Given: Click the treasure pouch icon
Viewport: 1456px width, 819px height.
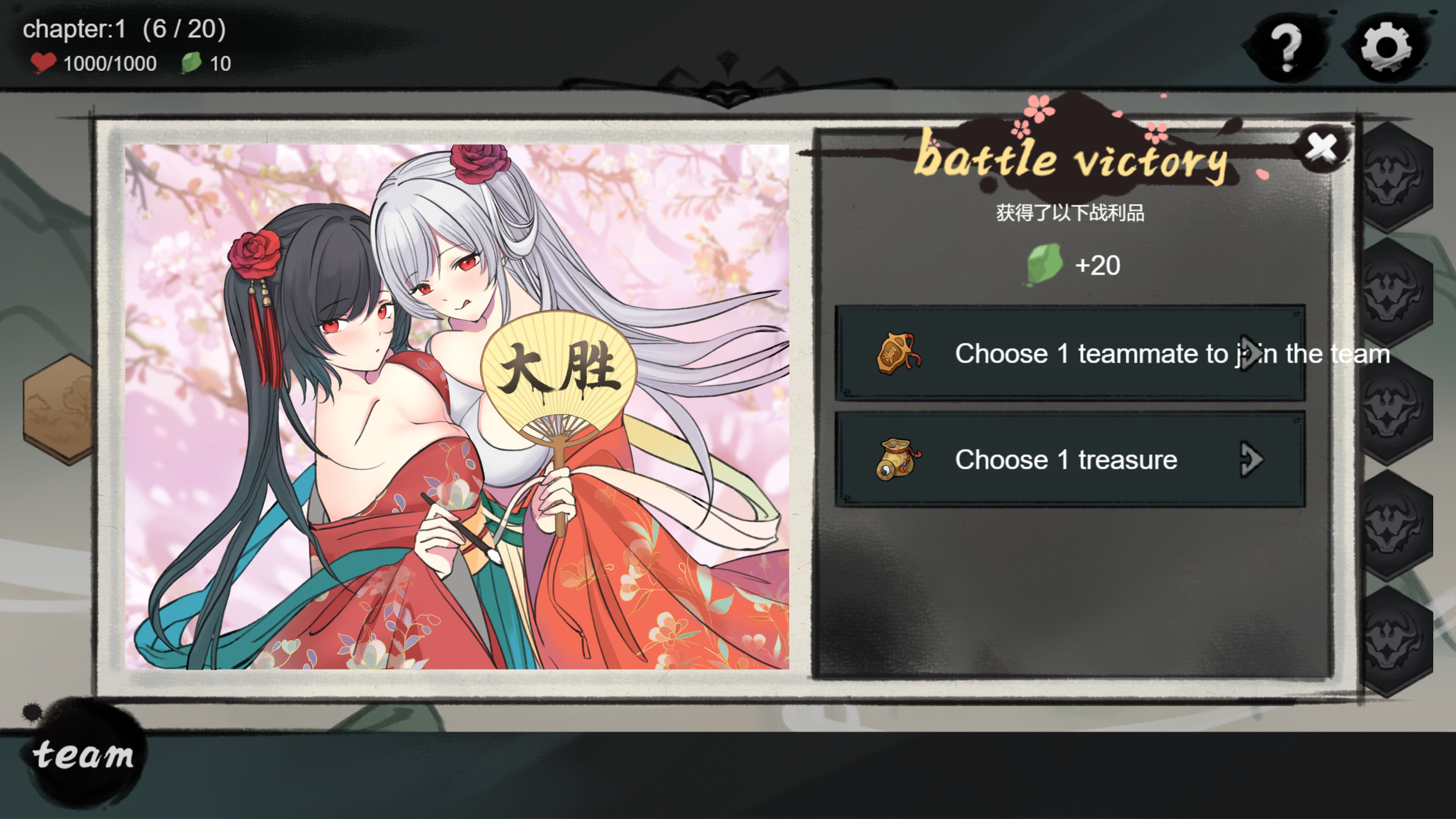Looking at the screenshot, I should coord(897,460).
